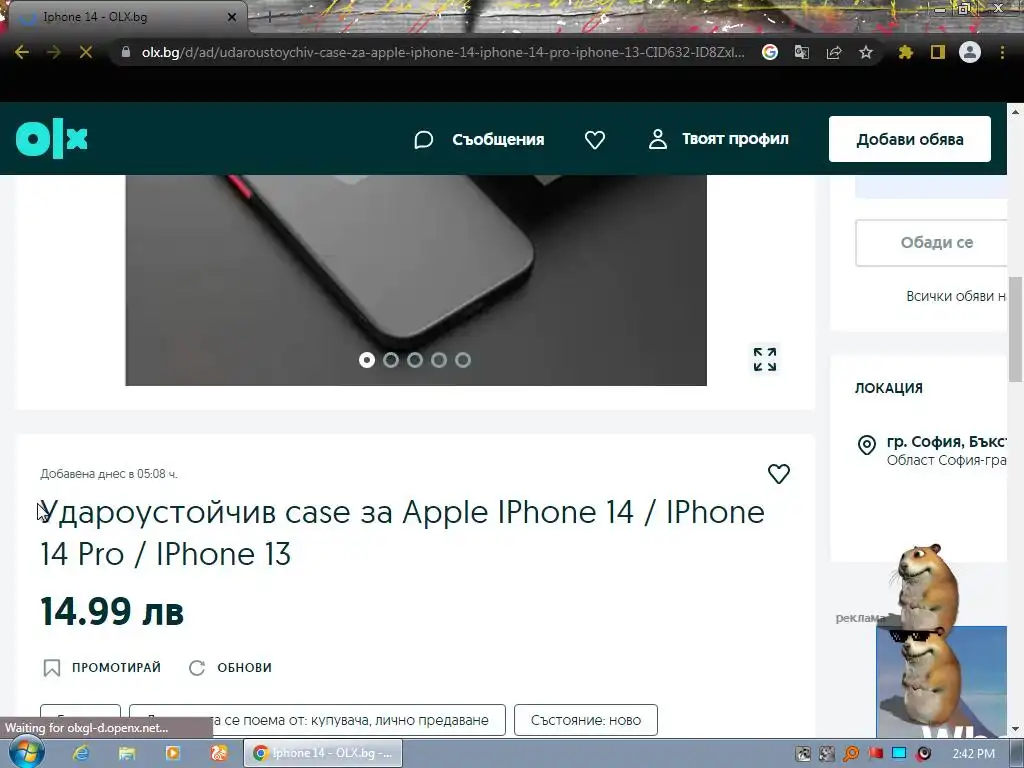Open Съобщения messages
Image resolution: width=1024 pixels, height=768 pixels.
pos(479,139)
